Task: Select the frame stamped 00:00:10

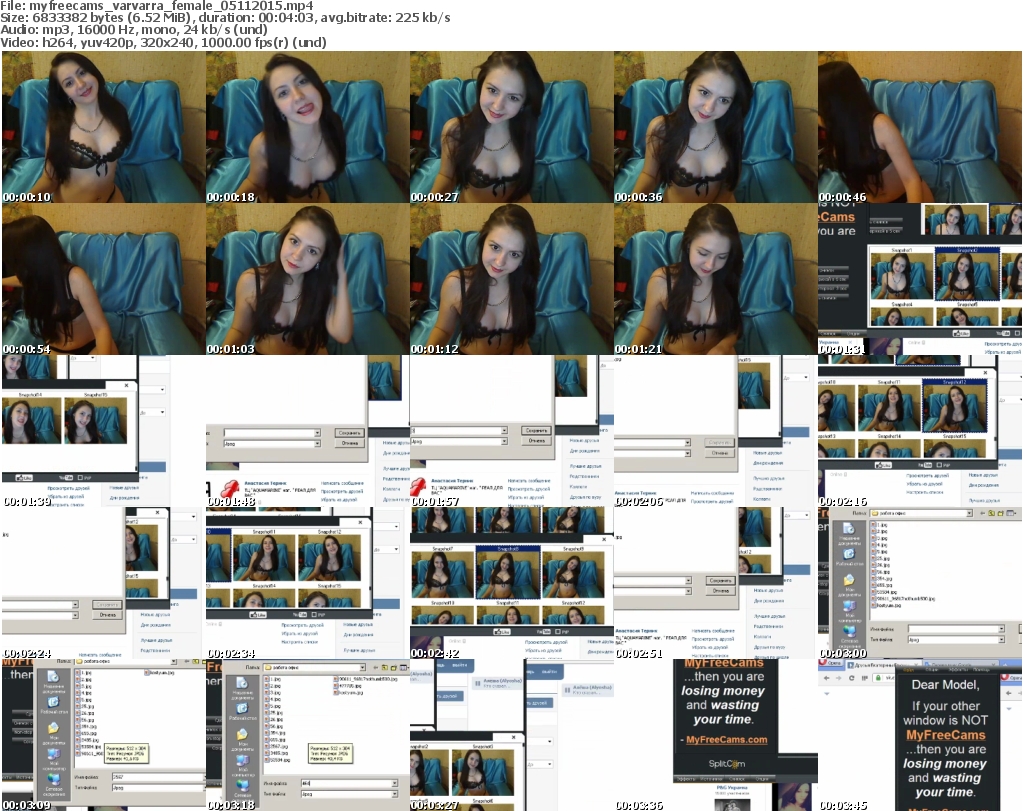Action: (x=104, y=127)
